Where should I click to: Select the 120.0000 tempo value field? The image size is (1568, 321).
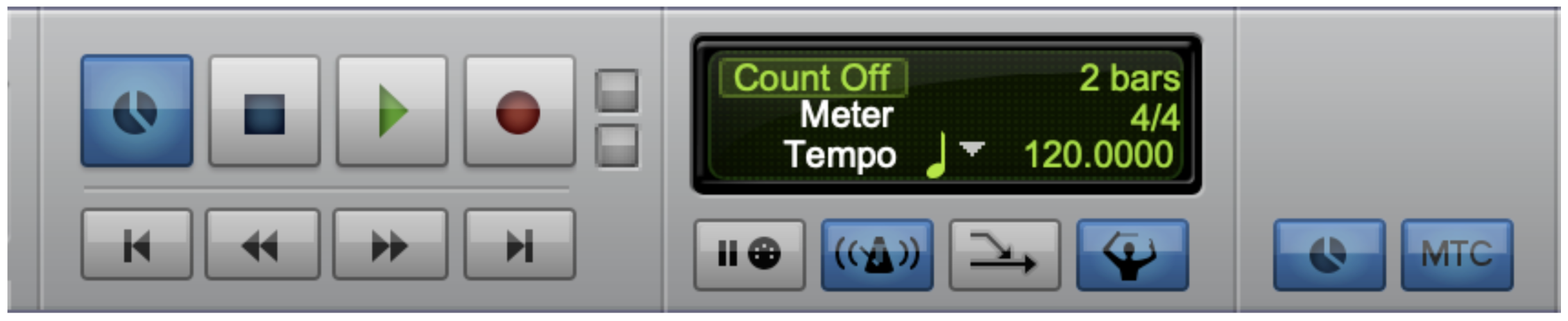click(1098, 155)
